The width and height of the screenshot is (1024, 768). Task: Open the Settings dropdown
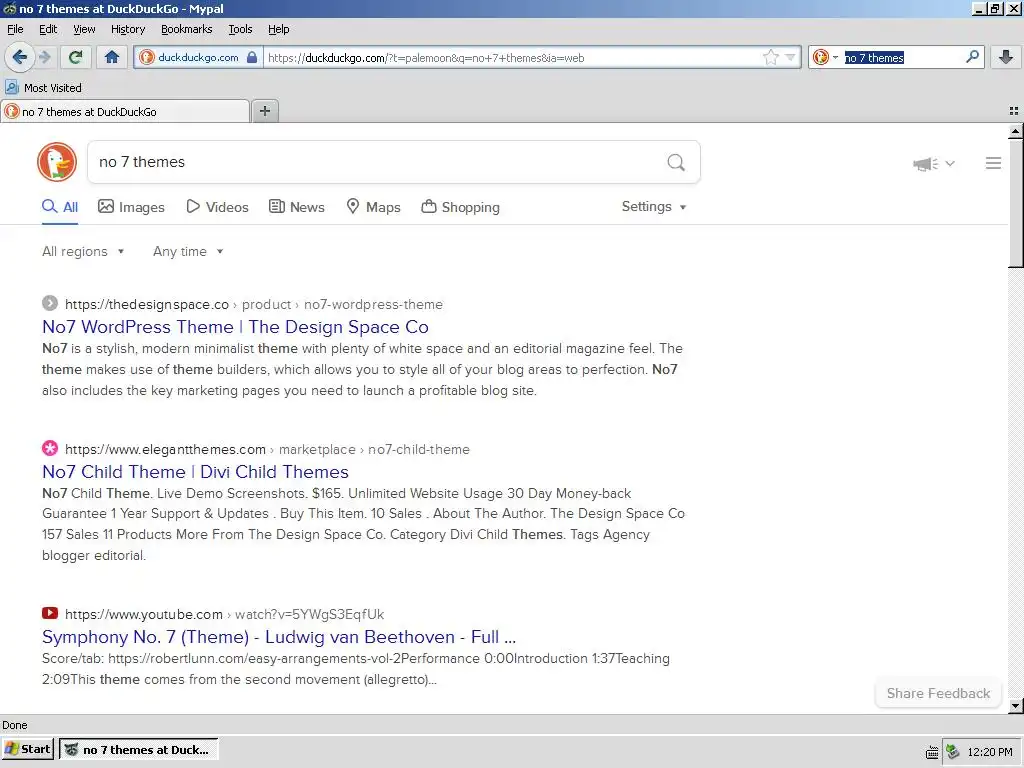(654, 206)
